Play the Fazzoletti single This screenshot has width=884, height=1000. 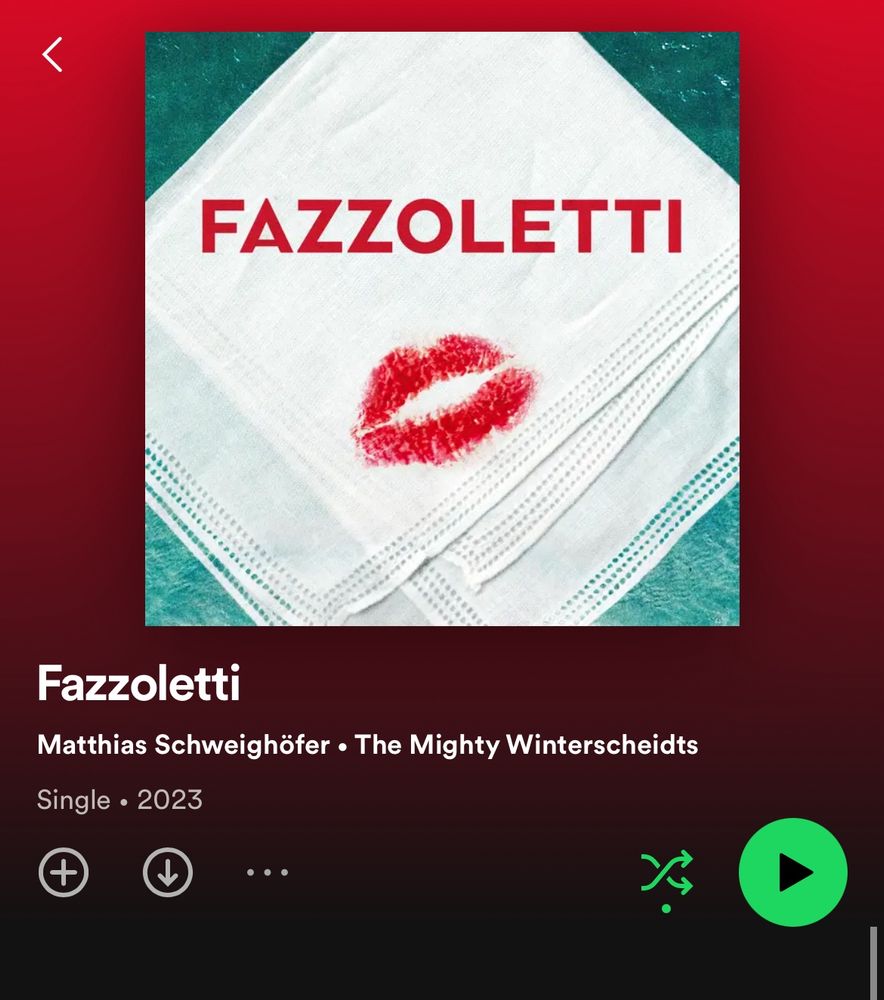click(793, 872)
